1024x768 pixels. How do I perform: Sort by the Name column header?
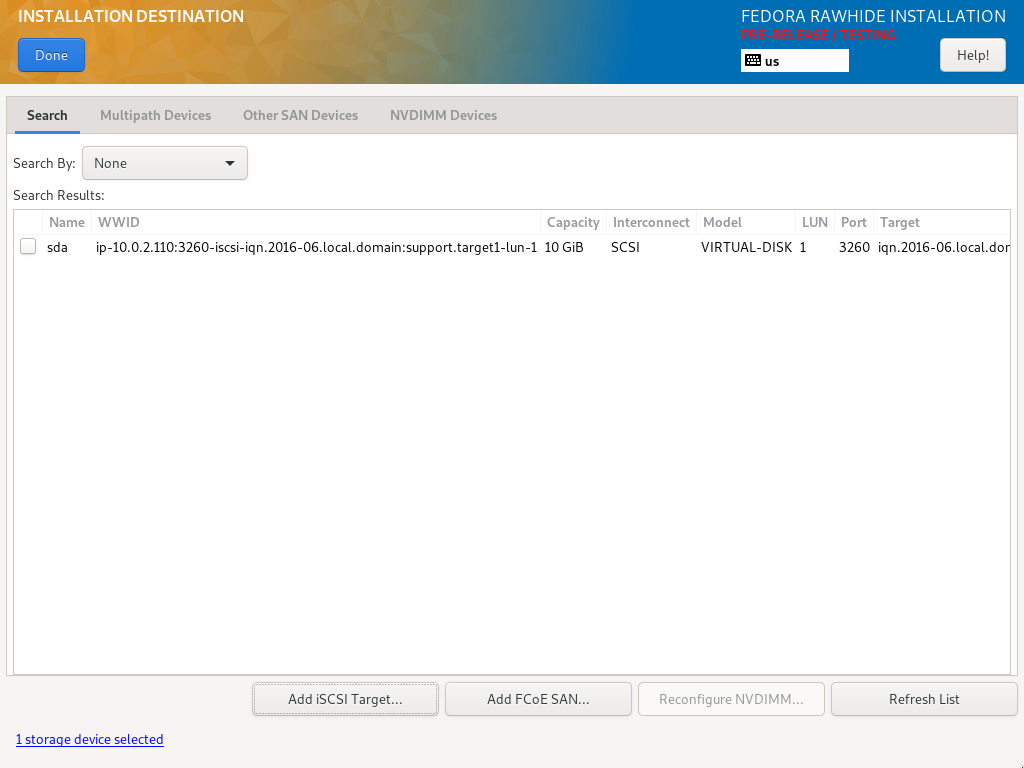[x=67, y=223]
